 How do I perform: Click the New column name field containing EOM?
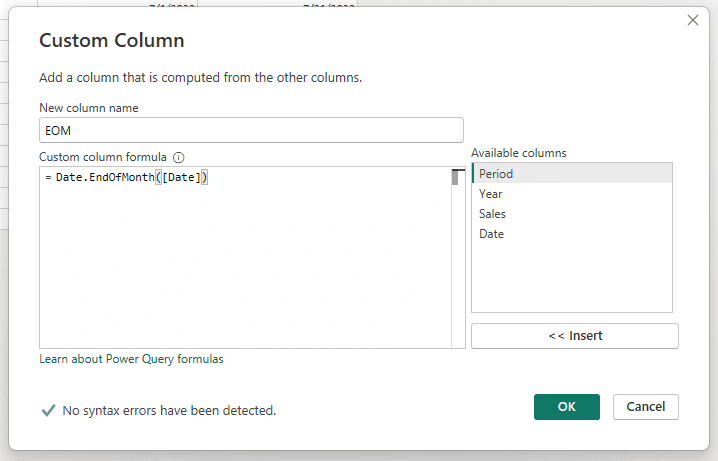click(x=251, y=130)
